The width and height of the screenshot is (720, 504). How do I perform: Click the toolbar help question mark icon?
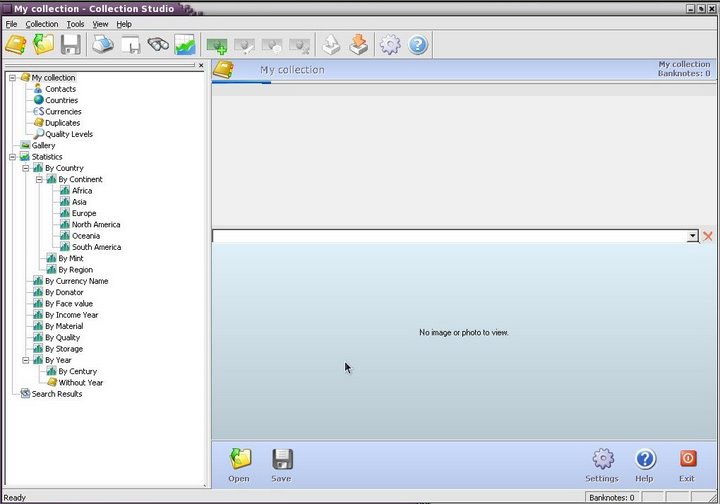tap(418, 45)
